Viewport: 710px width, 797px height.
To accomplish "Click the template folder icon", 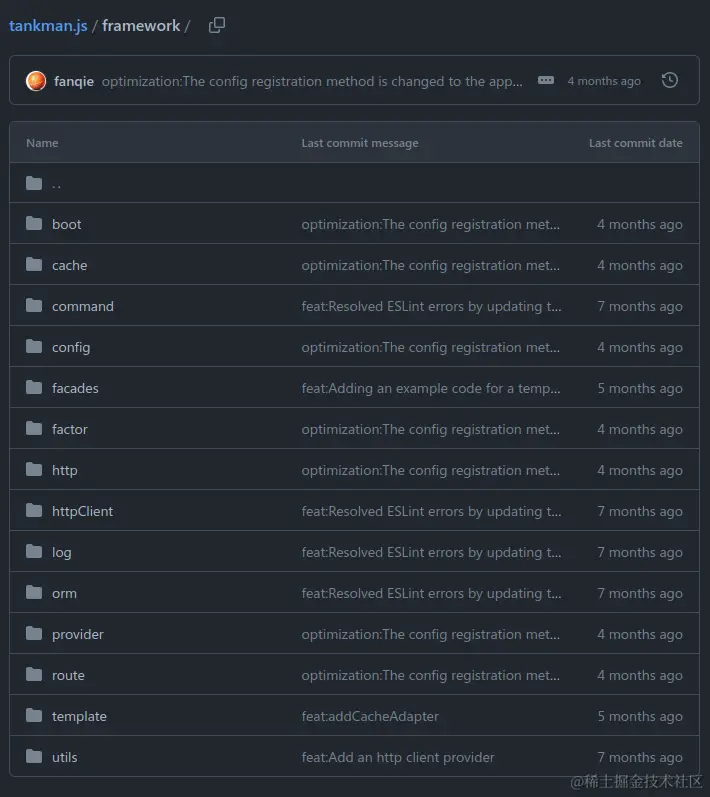I will pos(34,716).
